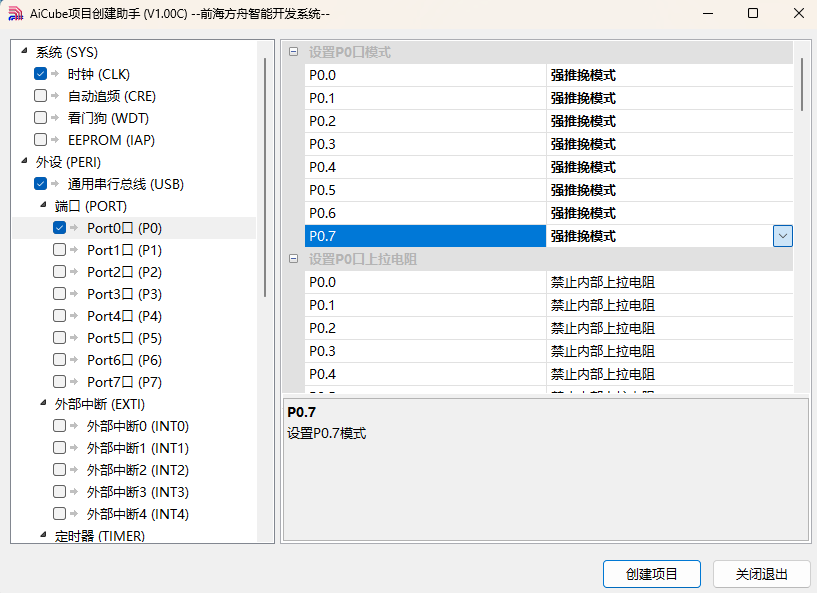This screenshot has height=593, width=817.
Task: Open the P0.7 mode dropdown arrow
Action: (783, 236)
